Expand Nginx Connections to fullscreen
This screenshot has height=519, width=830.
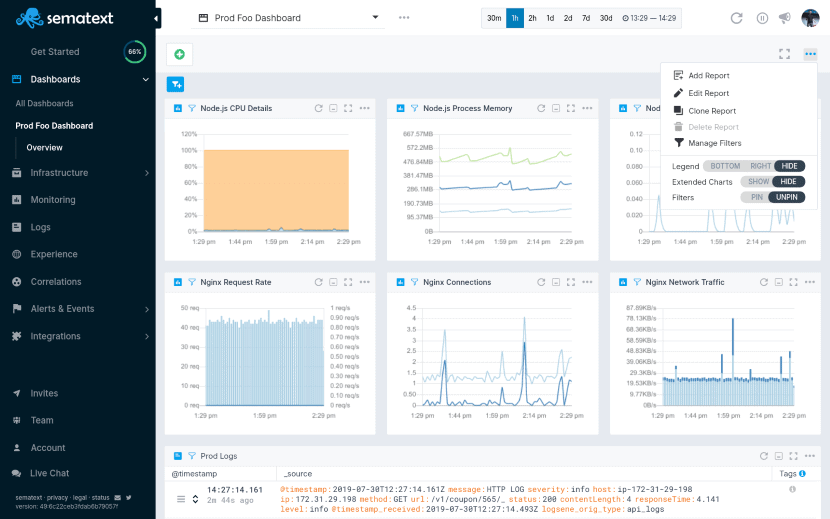pyautogui.click(x=571, y=282)
